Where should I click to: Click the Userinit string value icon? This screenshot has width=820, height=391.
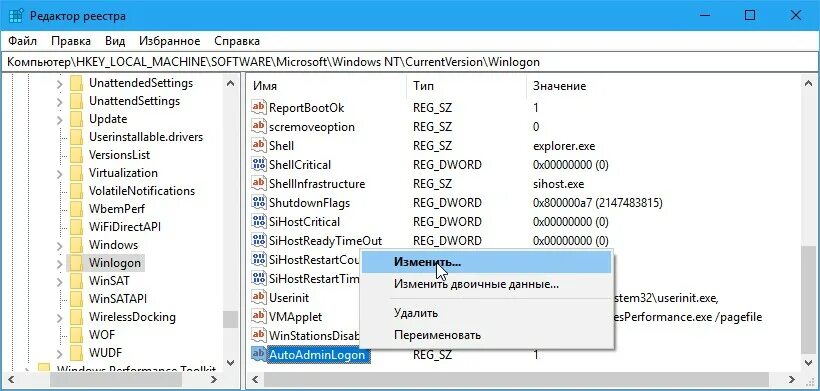click(x=259, y=297)
